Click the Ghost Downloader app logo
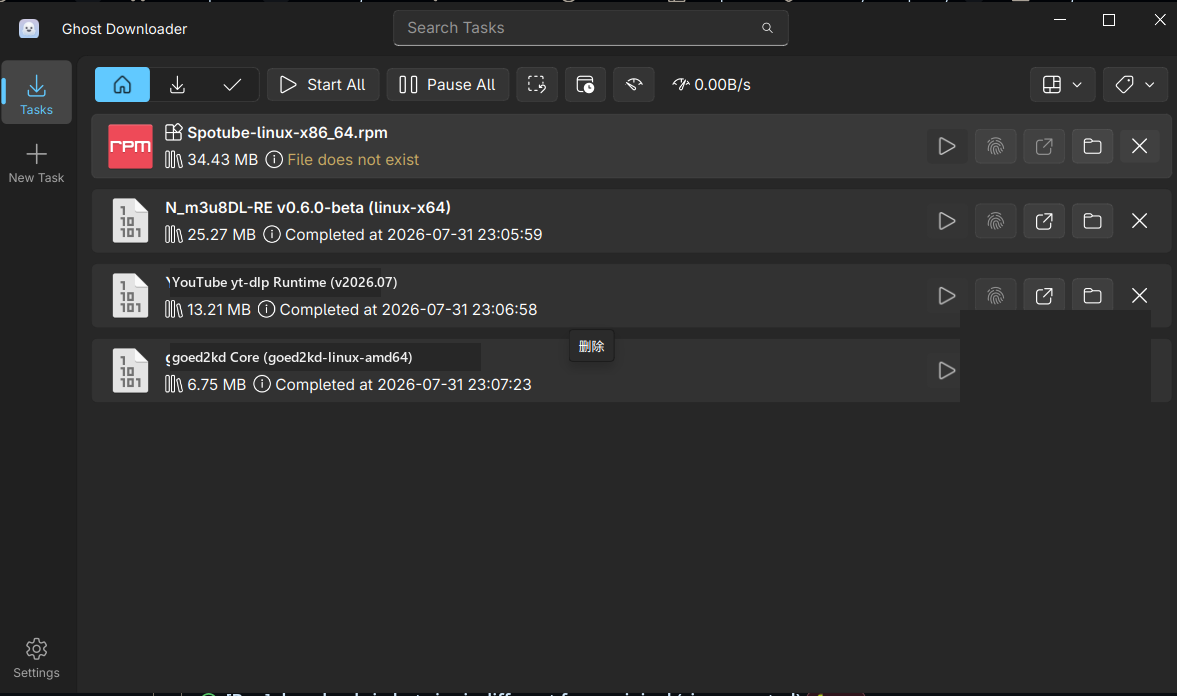The width and height of the screenshot is (1177, 696). [x=29, y=29]
